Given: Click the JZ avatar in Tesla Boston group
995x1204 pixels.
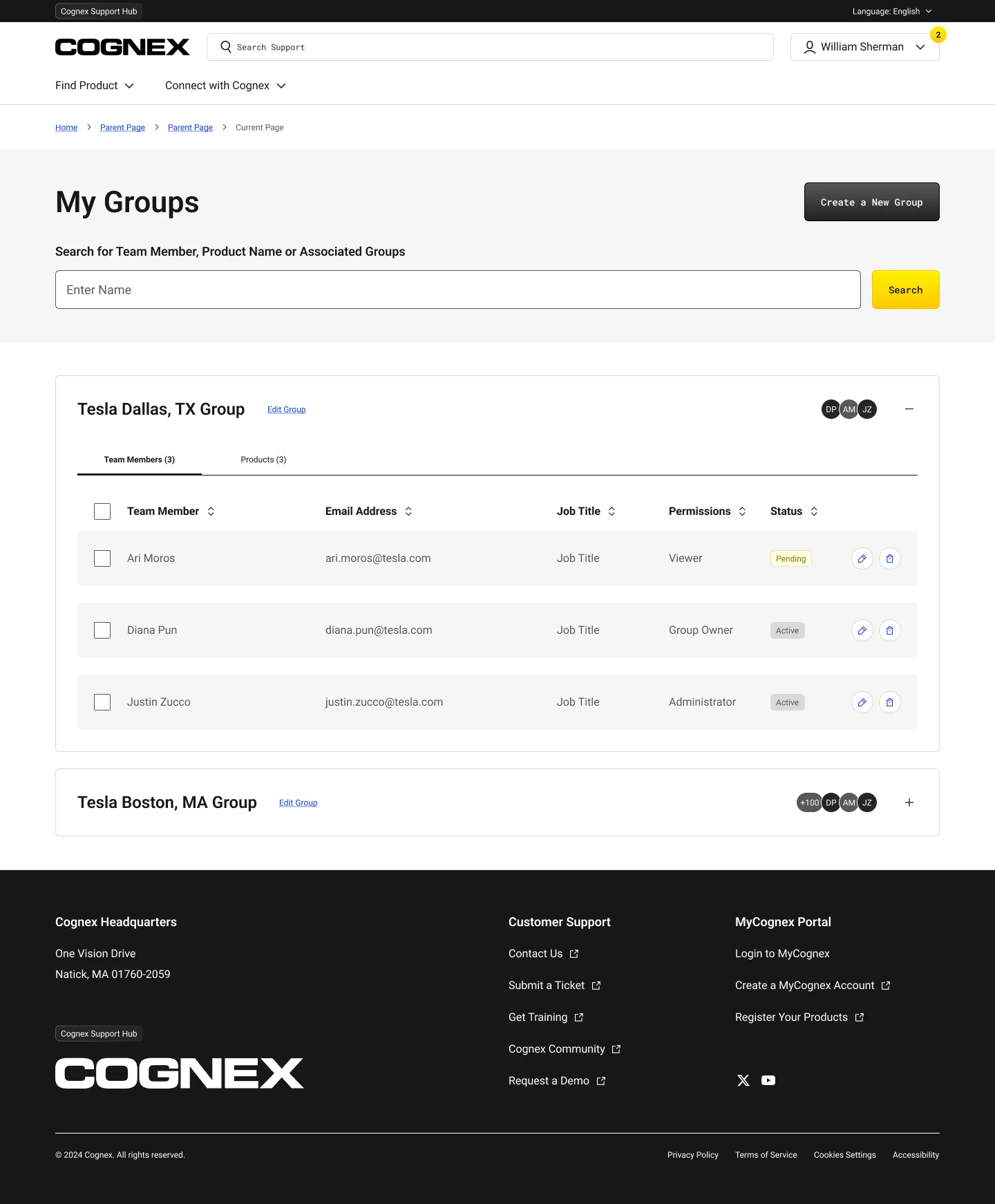Looking at the screenshot, I should (867, 802).
